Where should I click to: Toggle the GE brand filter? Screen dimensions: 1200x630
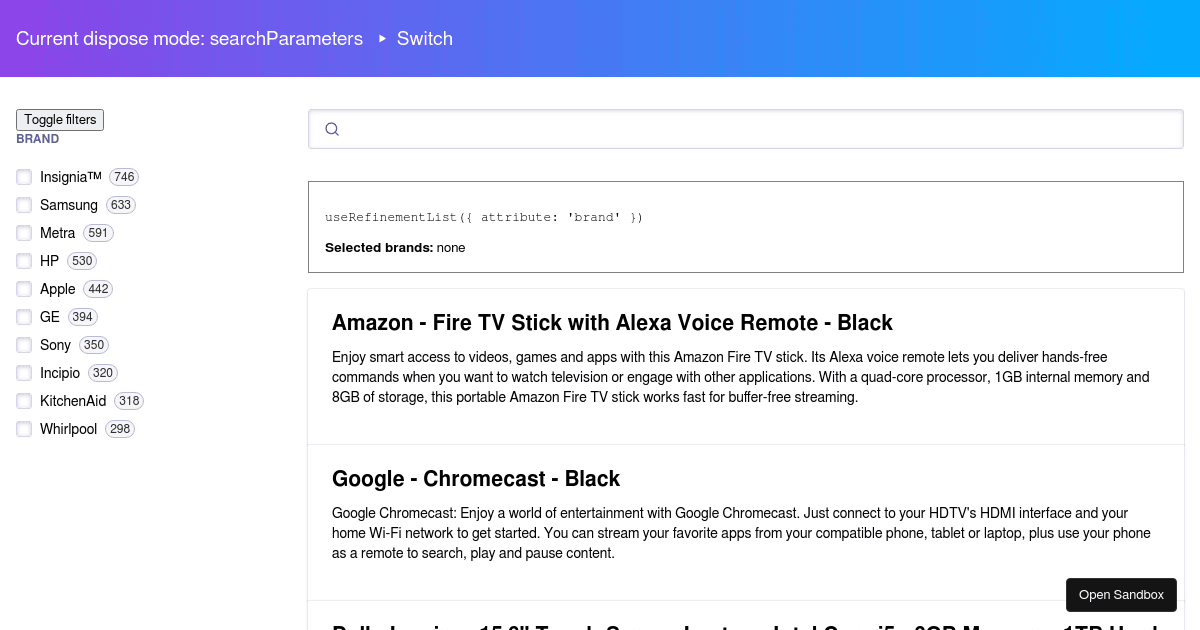24,317
